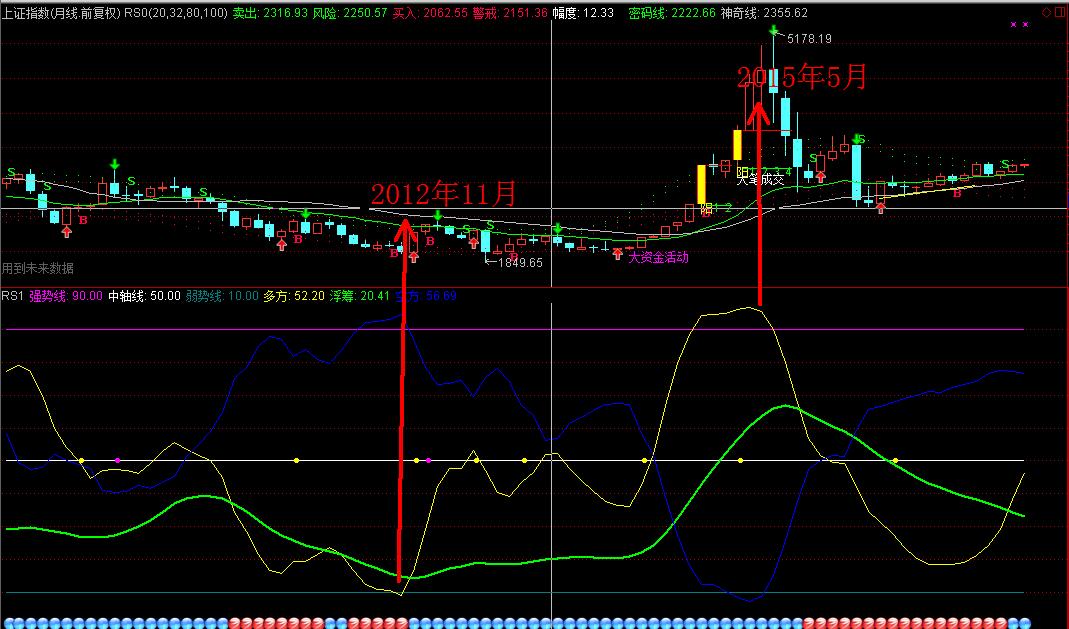Click the red buy arrow beside 大资金活动
1069x629 pixels.
(x=618, y=254)
